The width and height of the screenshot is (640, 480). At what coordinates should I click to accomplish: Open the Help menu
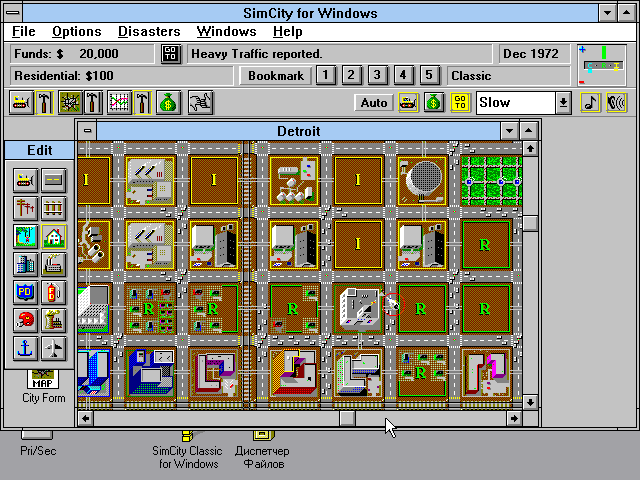pos(288,31)
